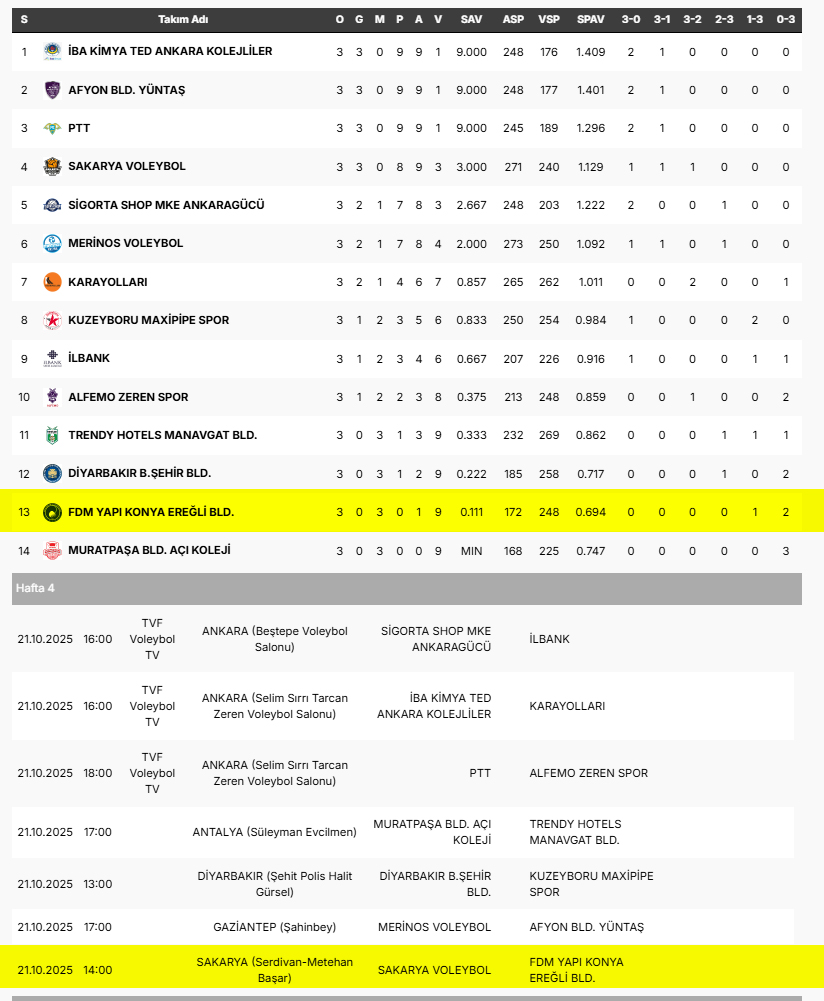Click the SPAV column header

[590, 20]
